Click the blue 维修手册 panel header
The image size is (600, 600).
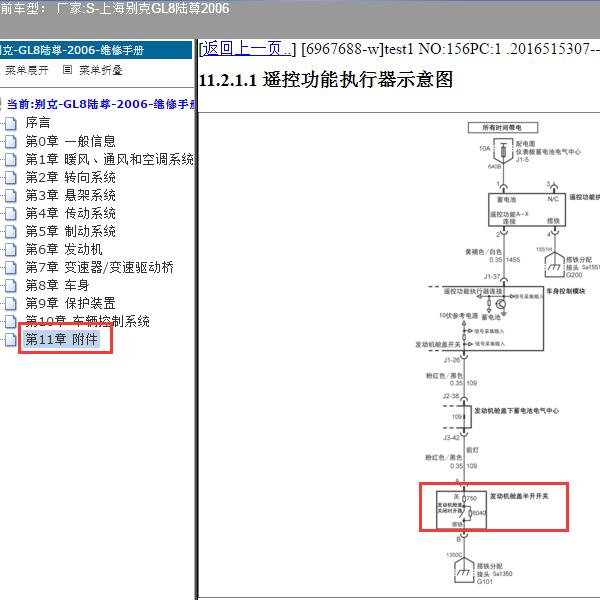click(x=96, y=50)
